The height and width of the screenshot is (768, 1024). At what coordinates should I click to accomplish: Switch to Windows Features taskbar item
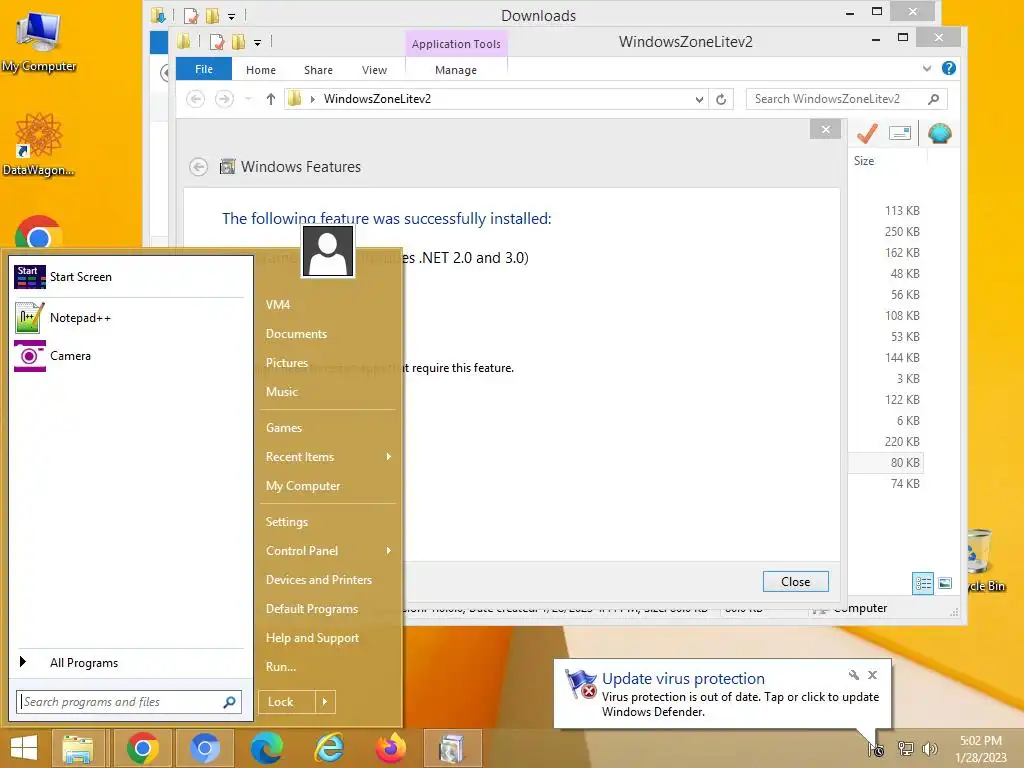453,748
